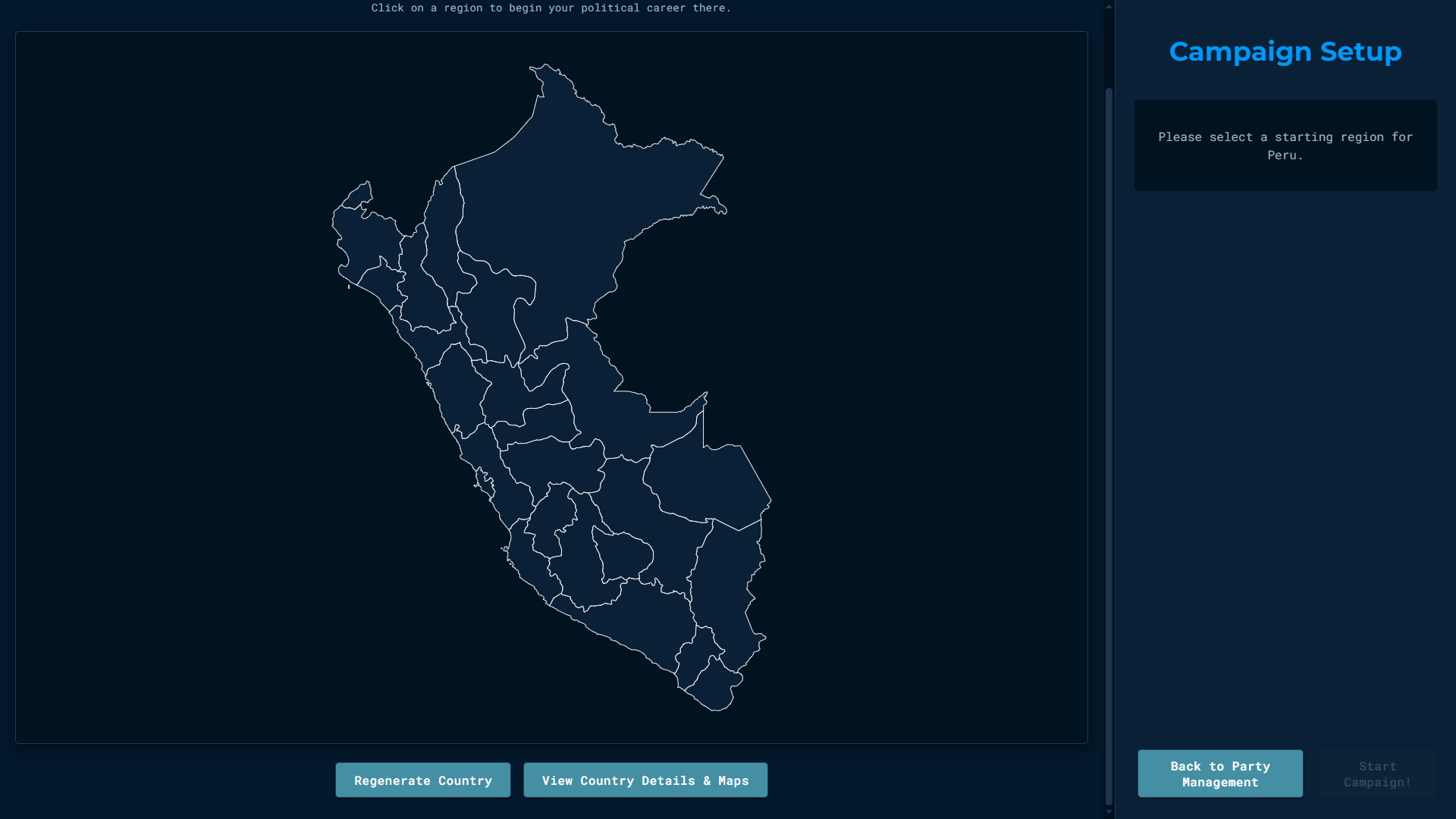The width and height of the screenshot is (1456, 819).
Task: Pick the San Martín region on the map
Action: pyautogui.click(x=493, y=311)
